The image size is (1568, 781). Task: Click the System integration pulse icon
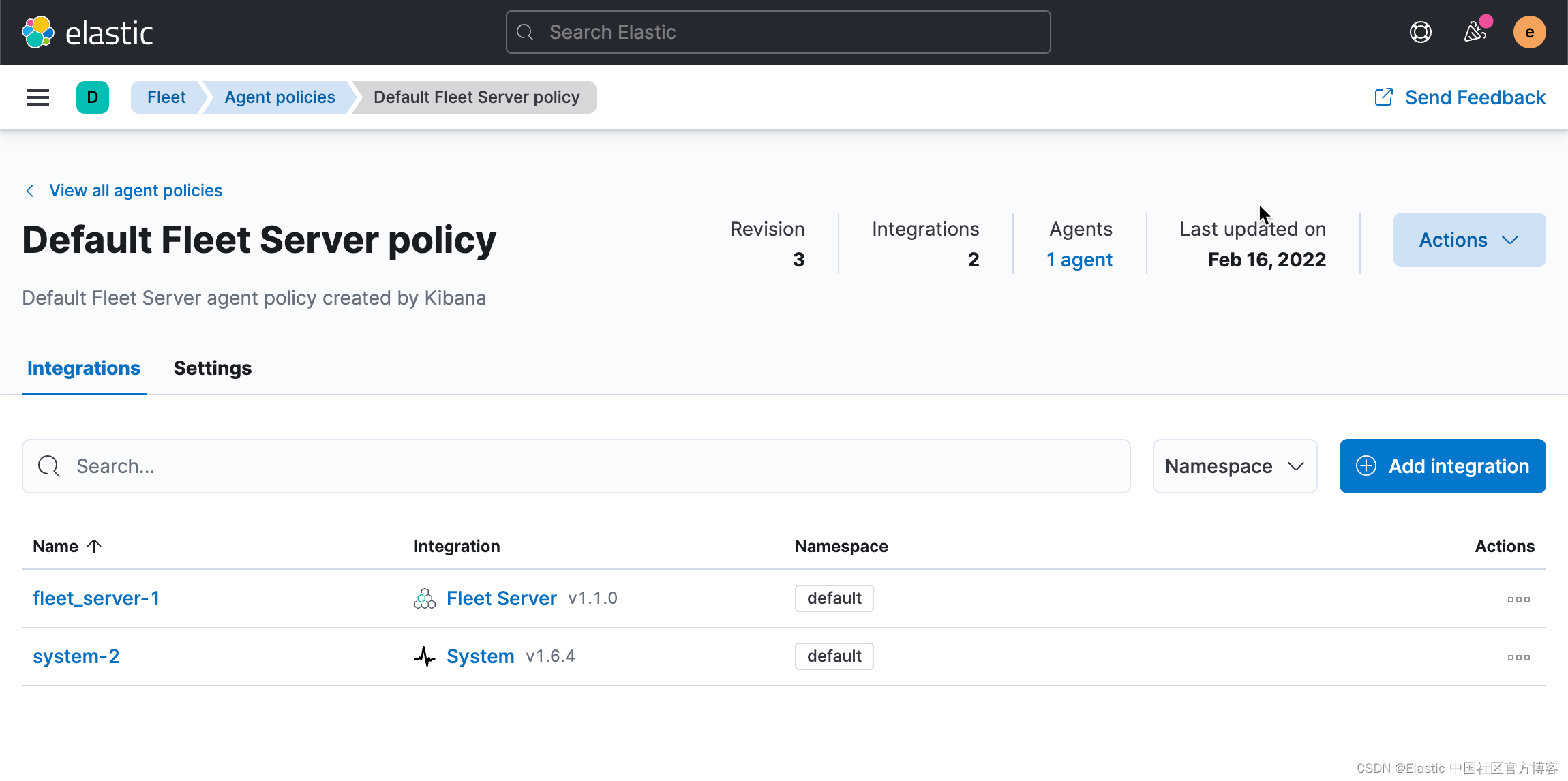[424, 656]
